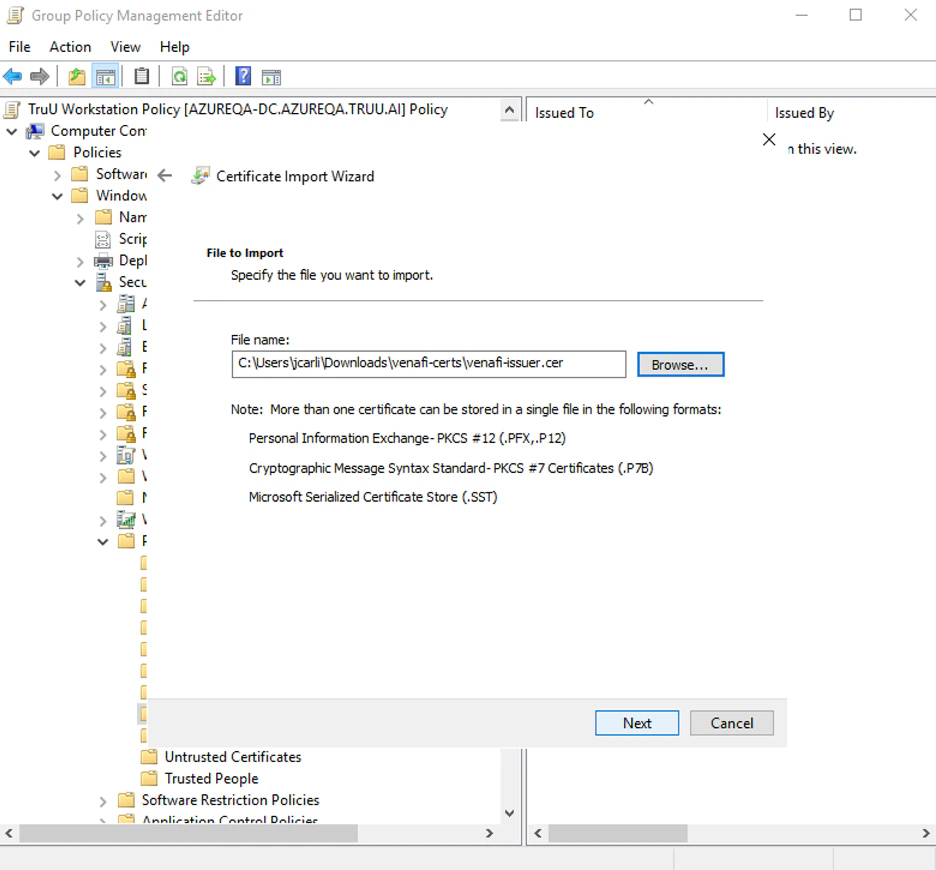Collapse the Computer Configuration node
The width and height of the screenshot is (936, 870).
[x=11, y=131]
